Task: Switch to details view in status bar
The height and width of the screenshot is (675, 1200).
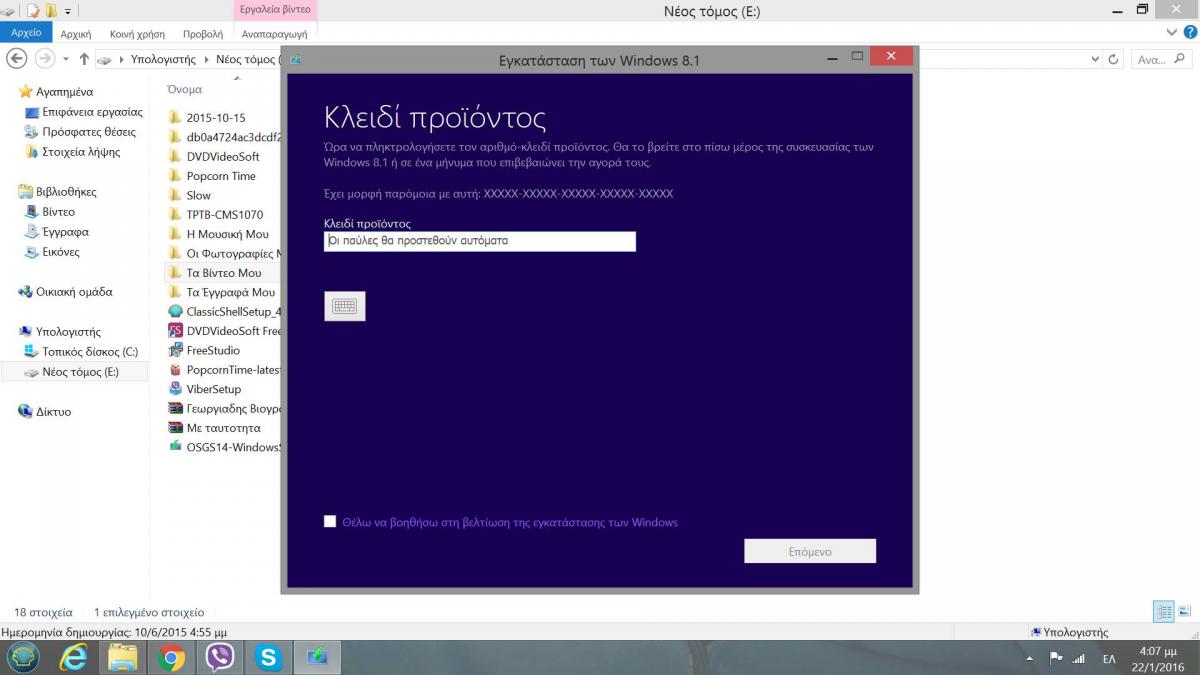Action: 1164,612
